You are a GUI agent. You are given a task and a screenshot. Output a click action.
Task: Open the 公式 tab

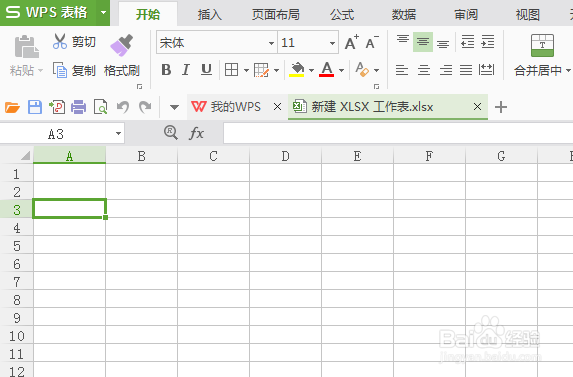pos(342,14)
